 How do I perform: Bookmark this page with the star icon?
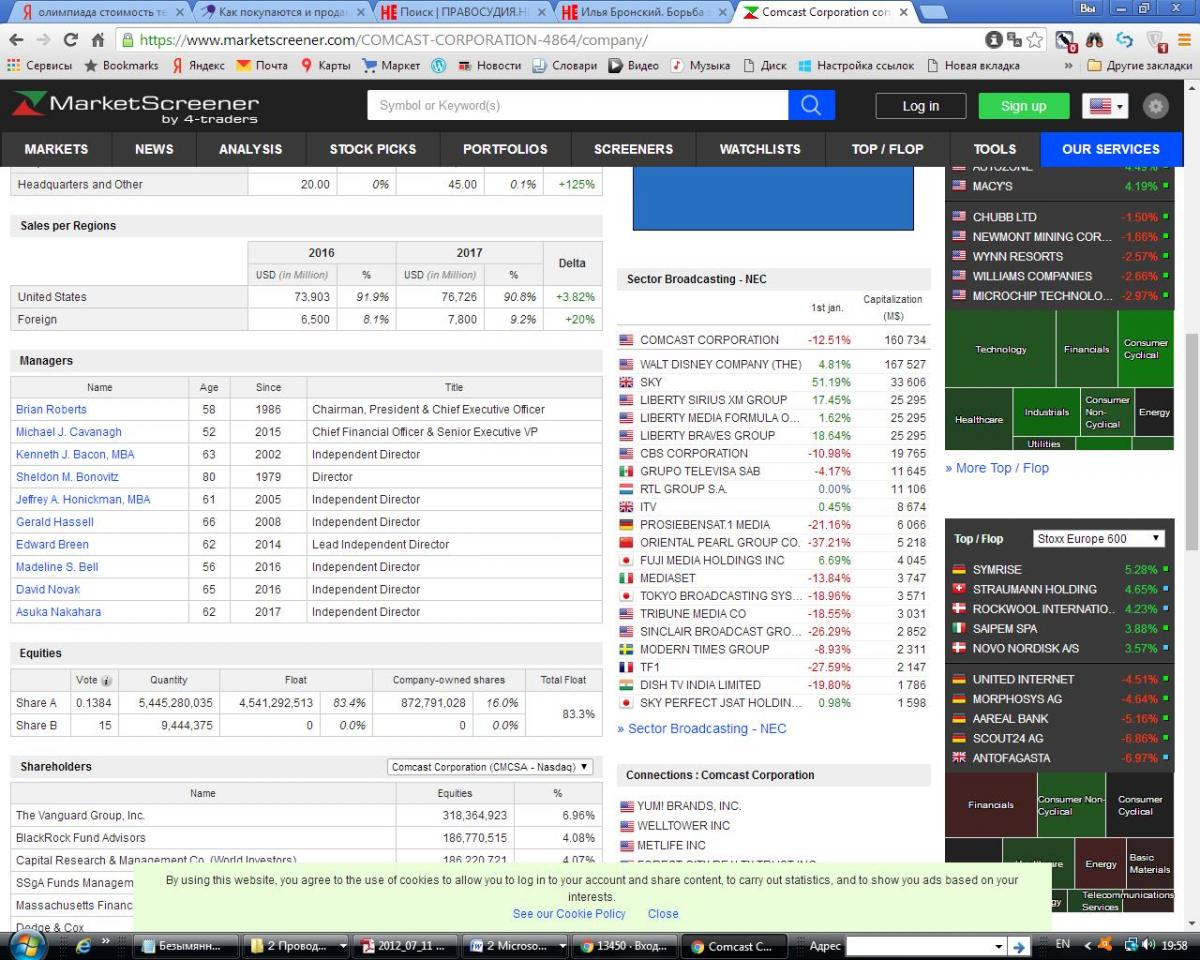tap(1035, 41)
